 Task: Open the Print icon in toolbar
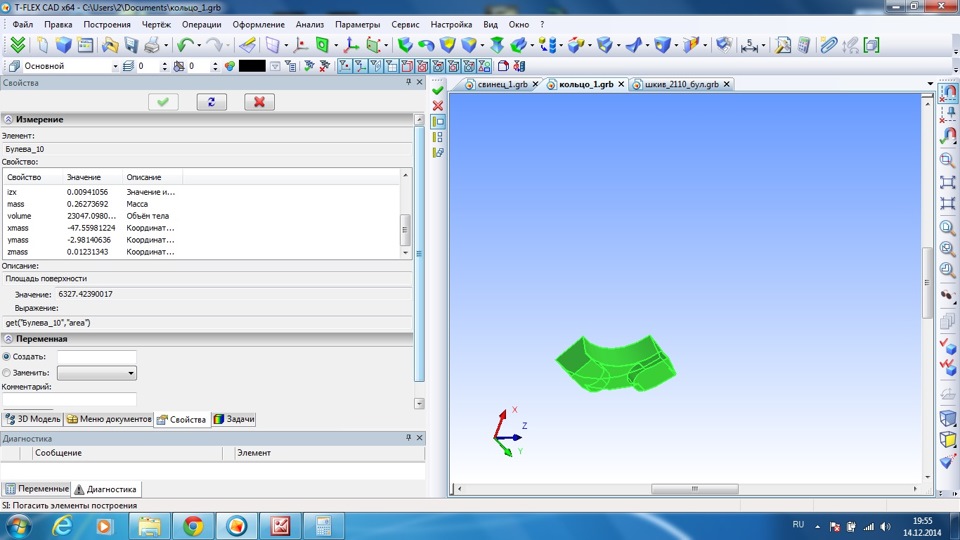point(151,45)
